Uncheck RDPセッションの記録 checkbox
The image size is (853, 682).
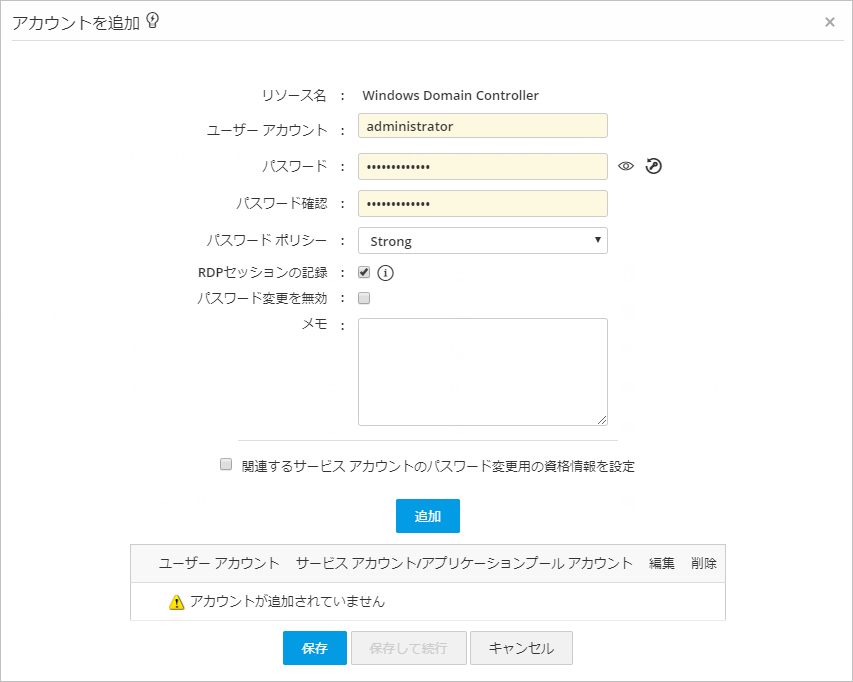coord(364,272)
